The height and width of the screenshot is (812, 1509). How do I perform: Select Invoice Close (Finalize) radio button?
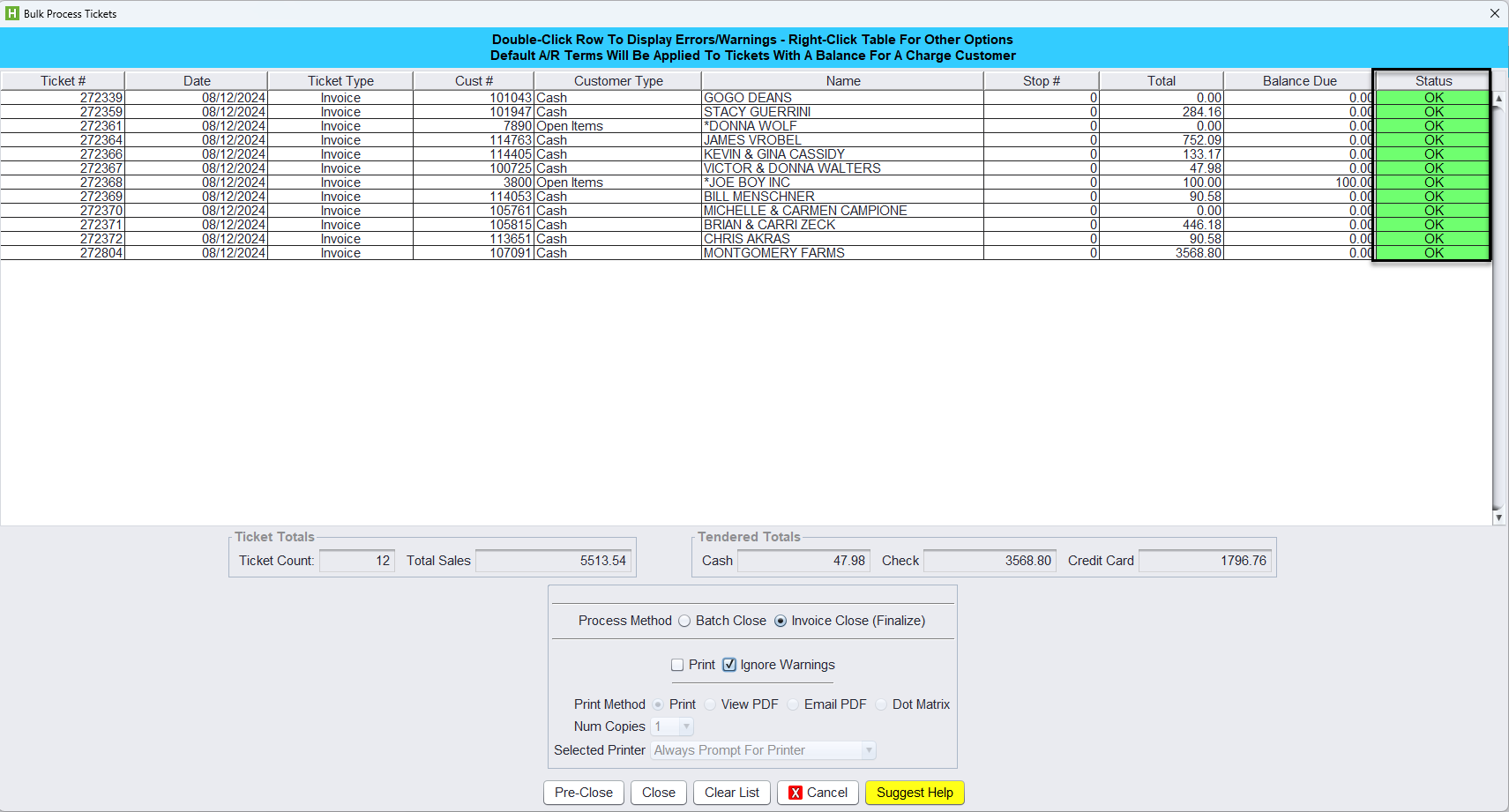point(781,621)
